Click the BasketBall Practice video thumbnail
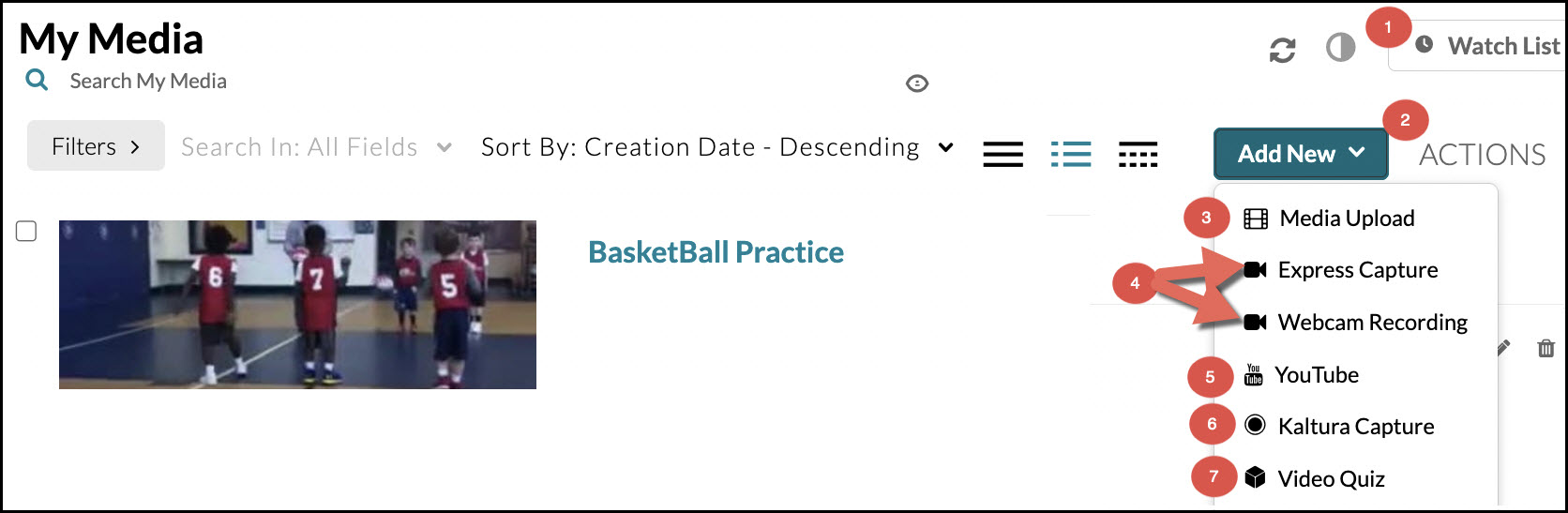 (297, 305)
